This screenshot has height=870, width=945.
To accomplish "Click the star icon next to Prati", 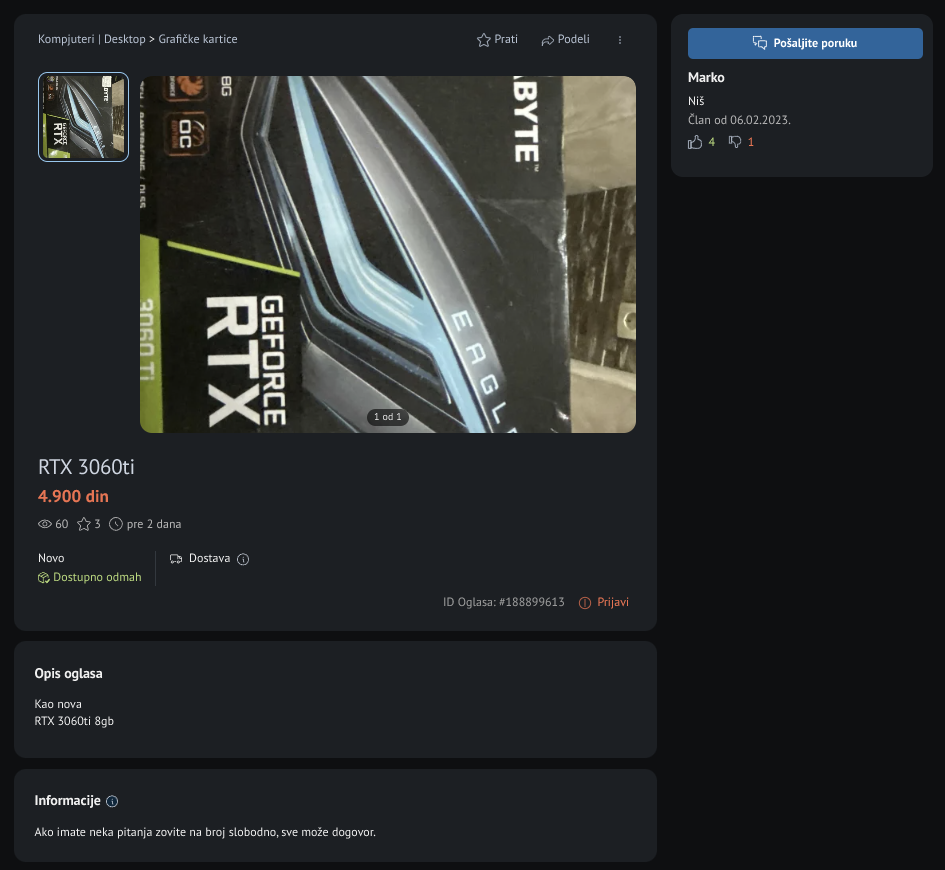I will [x=484, y=40].
